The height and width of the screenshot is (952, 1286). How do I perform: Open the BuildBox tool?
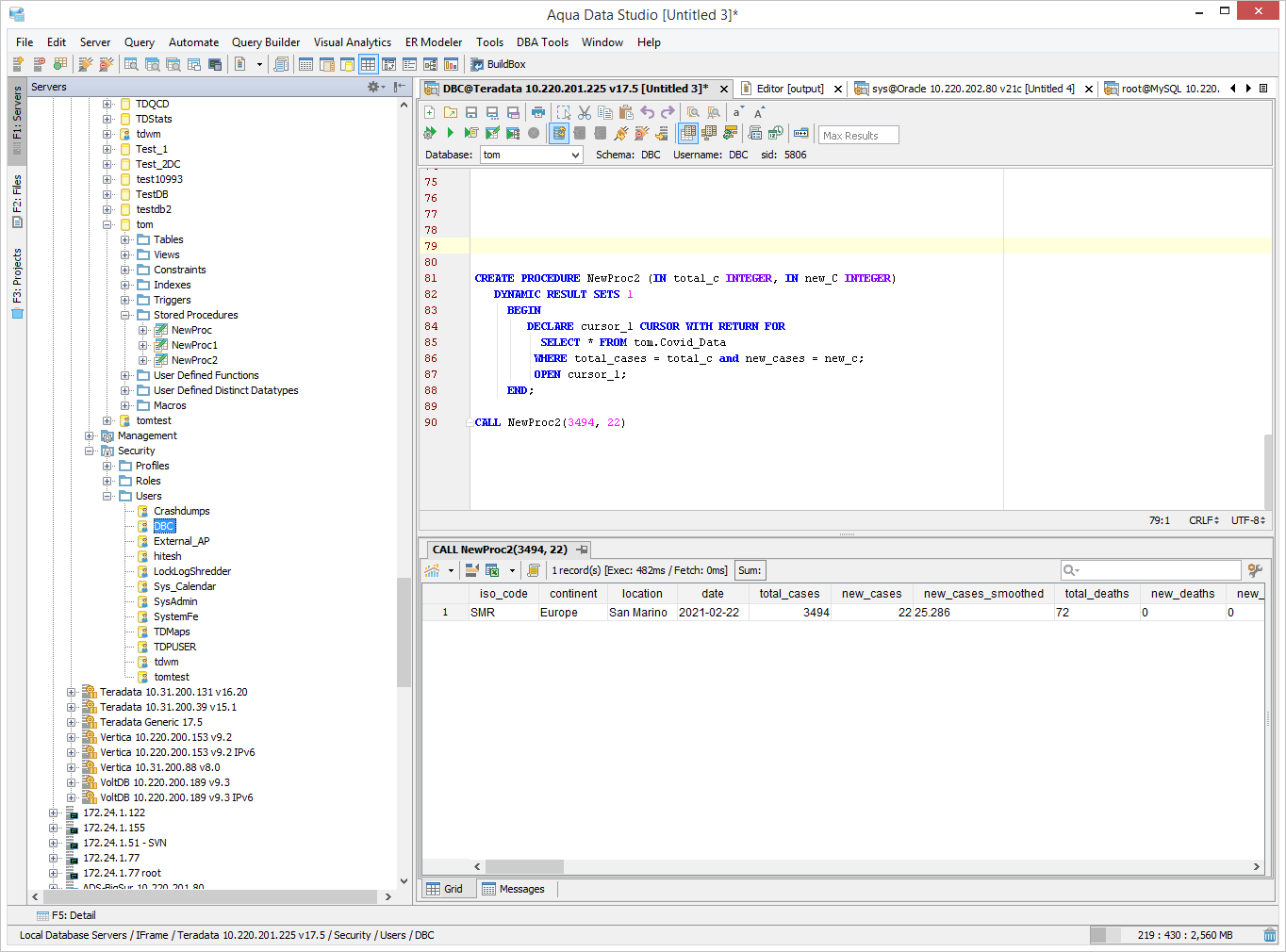pyautogui.click(x=498, y=64)
